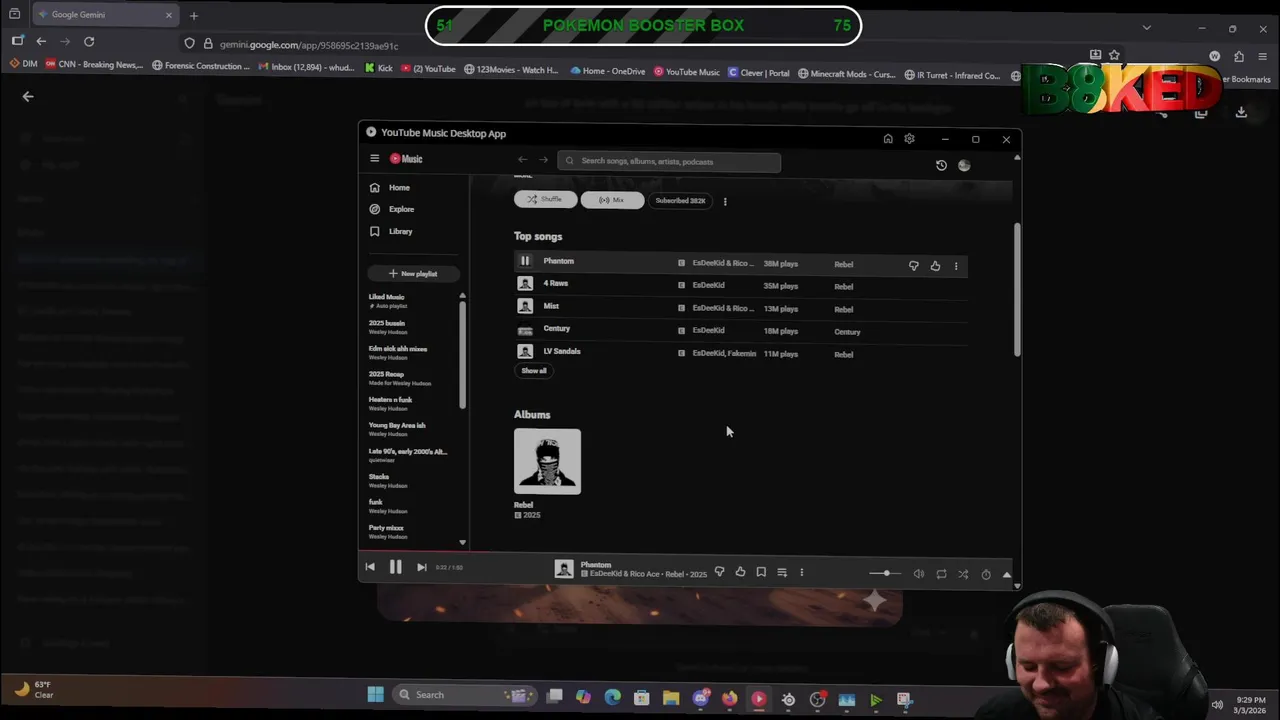Pause playback in the player bar
1280x720 pixels.
(x=395, y=567)
